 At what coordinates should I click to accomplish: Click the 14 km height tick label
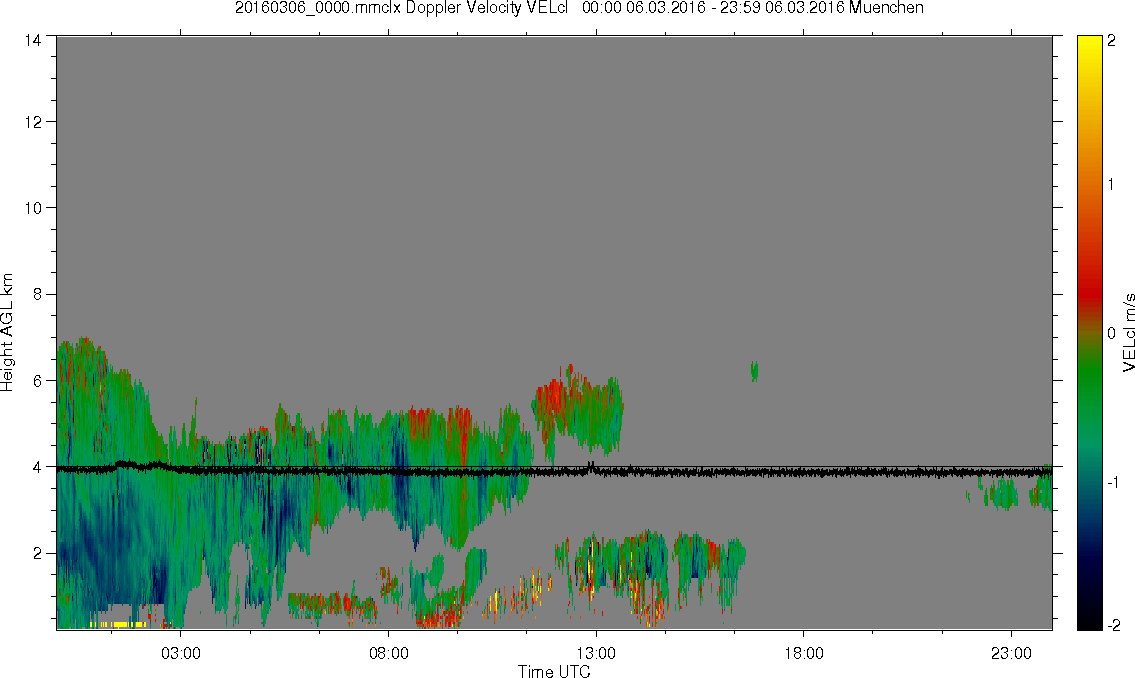point(33,41)
